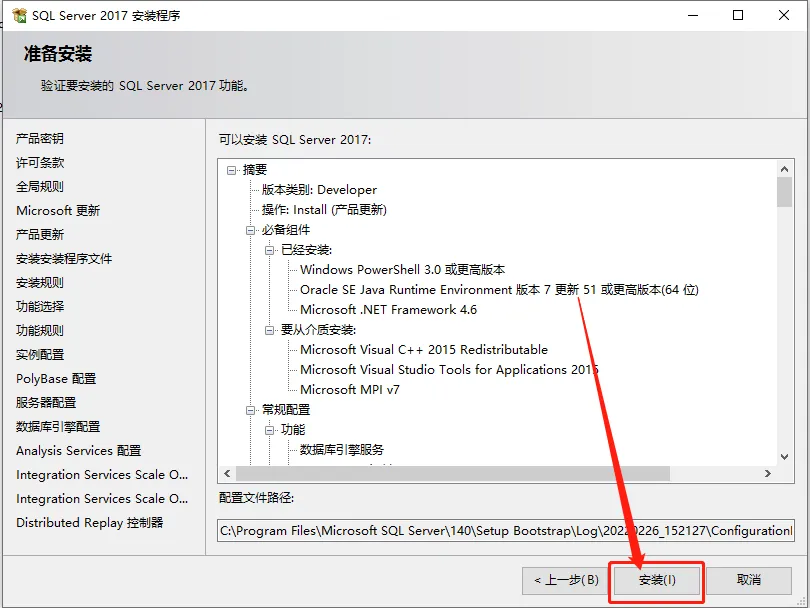This screenshot has height=608, width=810.
Task: Click the Visual Studio Tools for Applications row
Action: [x=449, y=370]
